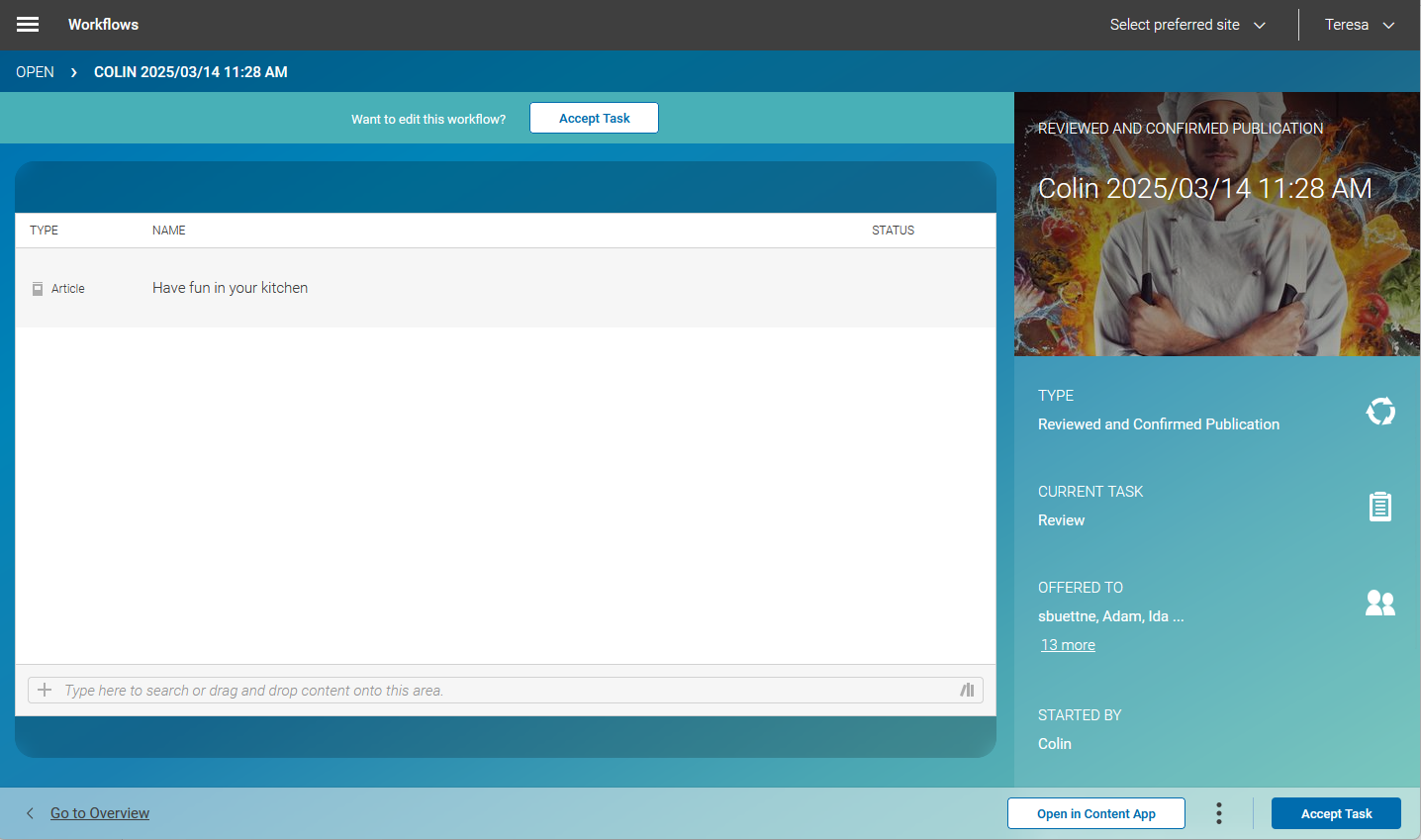Screen dimensions: 1421x840
Task: Select the Have fun in your kitchen article
Action: [x=230, y=287]
